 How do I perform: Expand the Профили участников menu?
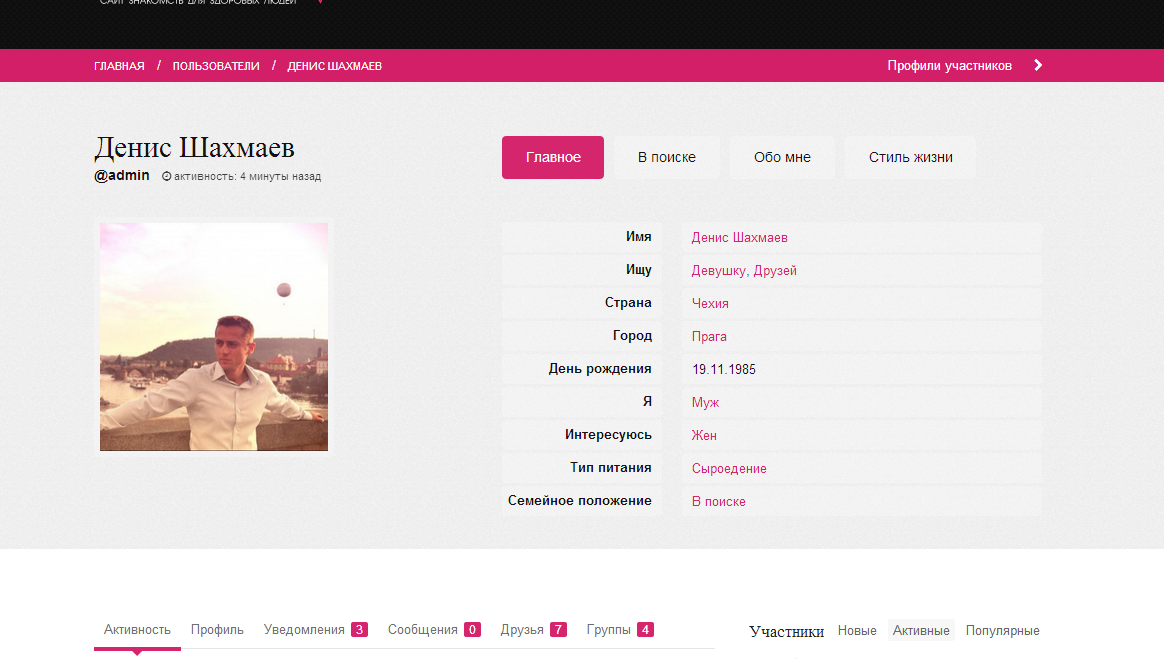[x=949, y=66]
